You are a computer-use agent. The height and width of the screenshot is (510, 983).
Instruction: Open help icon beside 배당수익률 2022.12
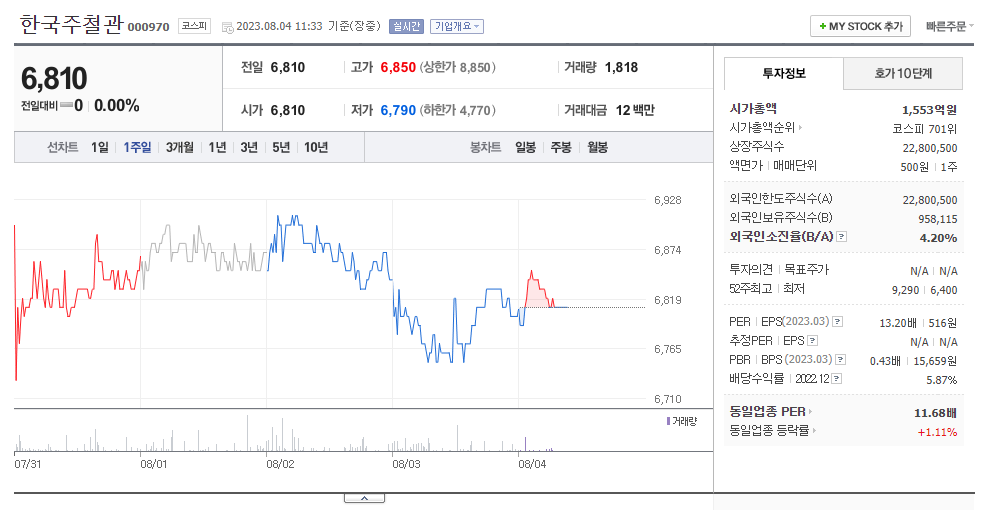[837, 378]
